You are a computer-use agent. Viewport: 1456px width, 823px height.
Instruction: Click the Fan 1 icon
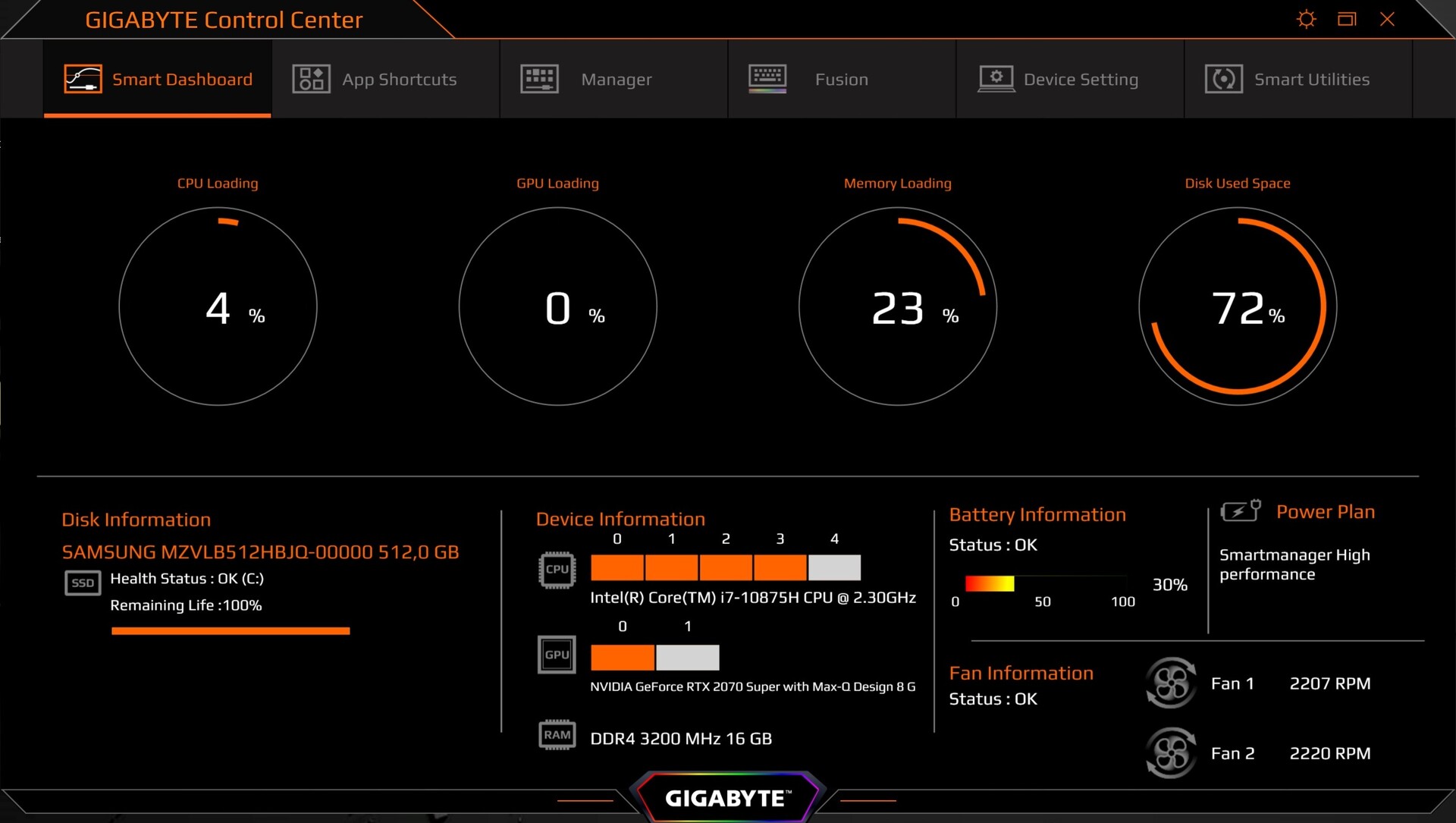(x=1171, y=683)
